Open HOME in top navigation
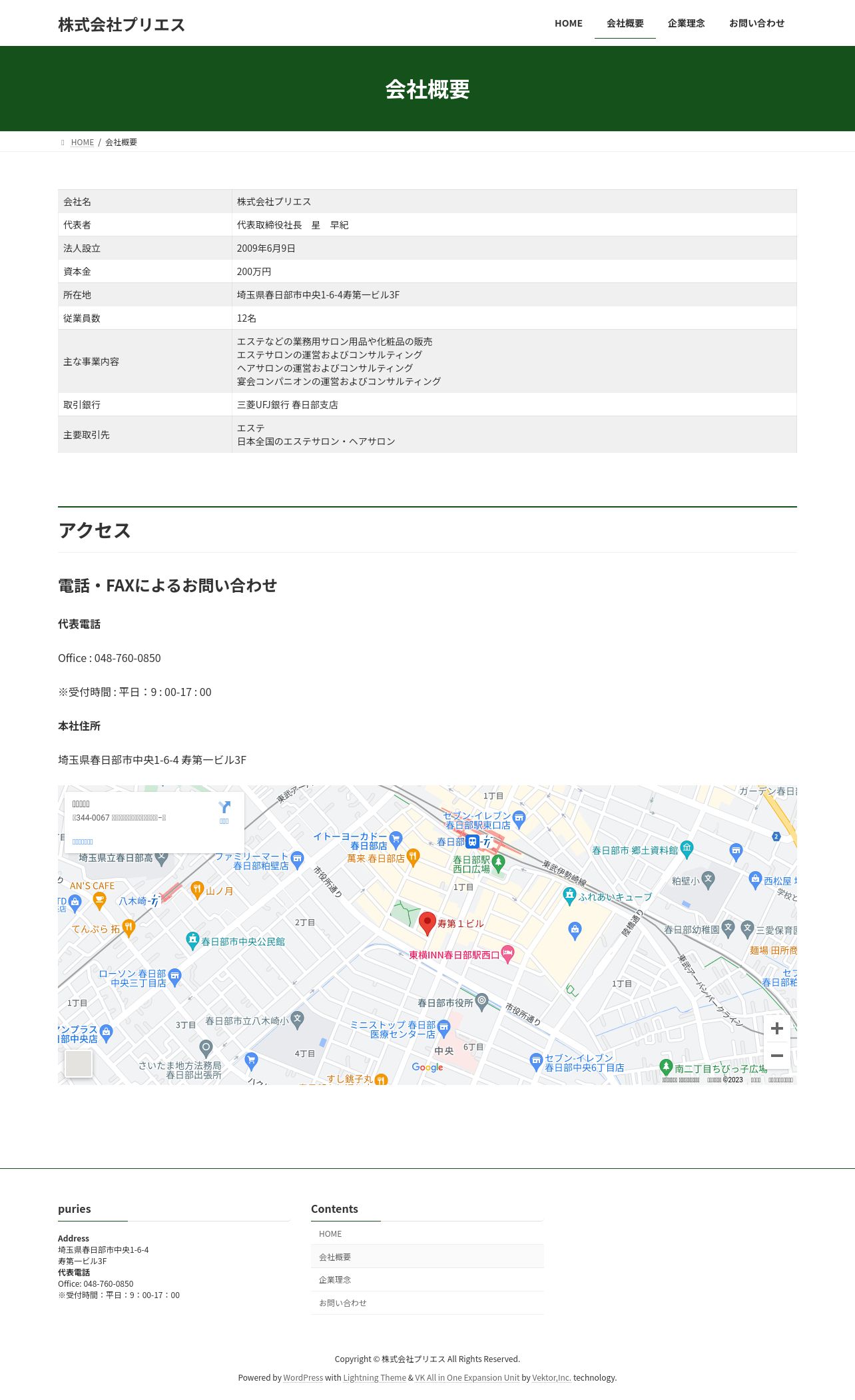This screenshot has width=855, height=1400. click(x=569, y=23)
